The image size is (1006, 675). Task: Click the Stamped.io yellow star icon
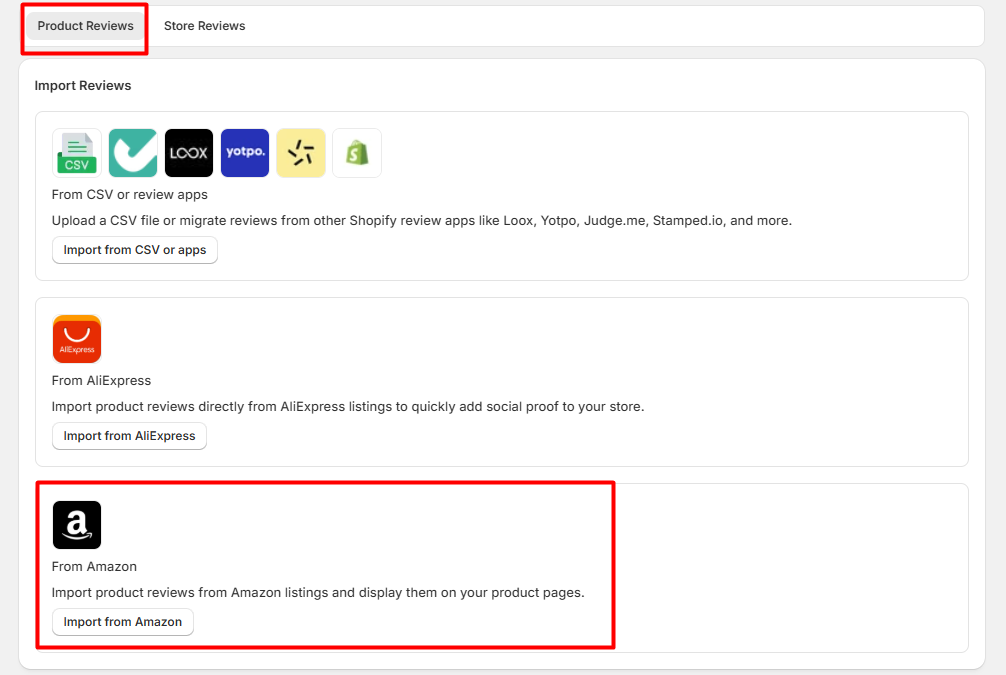point(301,153)
